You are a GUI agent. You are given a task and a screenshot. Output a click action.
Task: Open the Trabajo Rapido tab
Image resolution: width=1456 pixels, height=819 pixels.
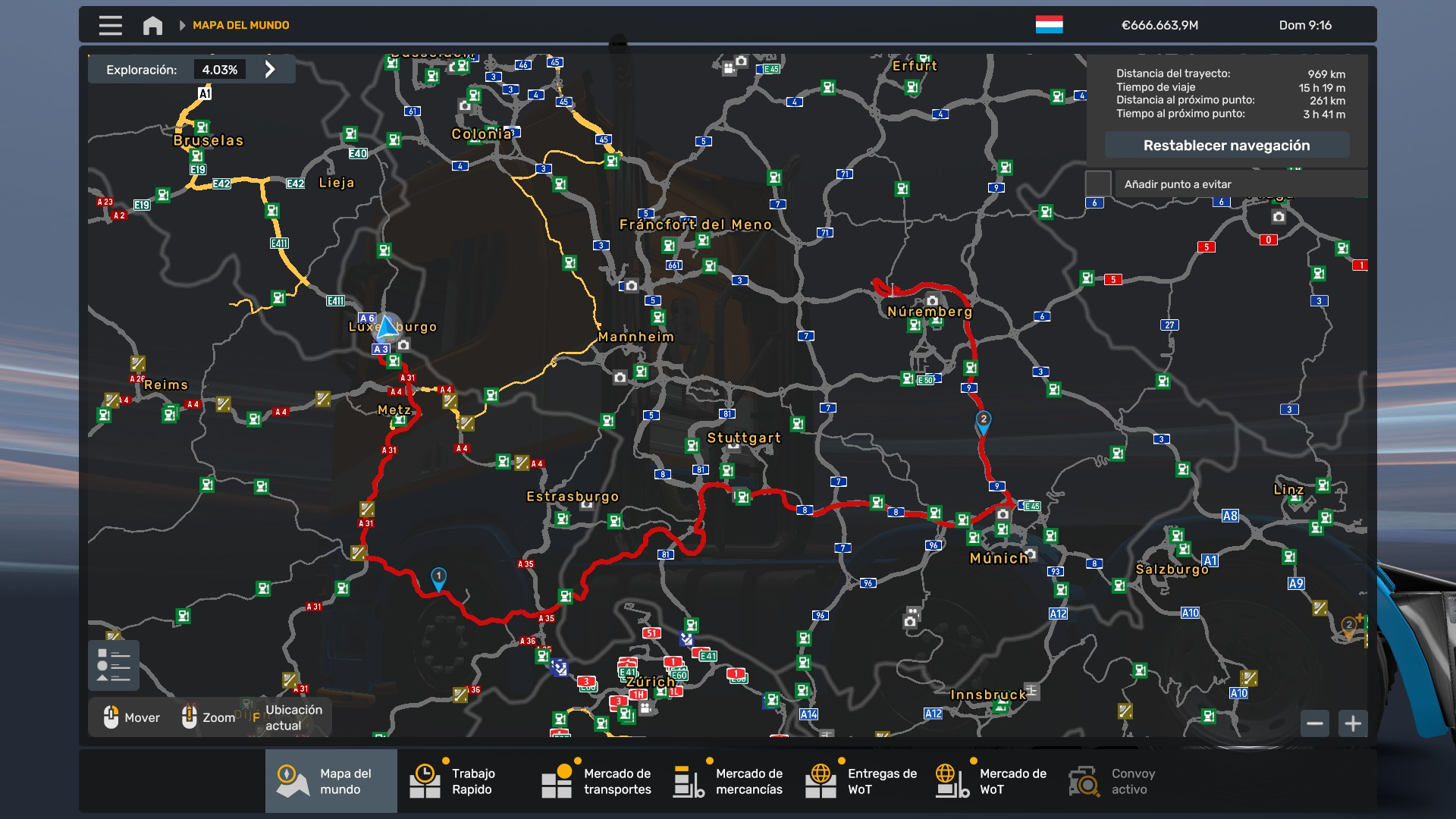pos(463,781)
